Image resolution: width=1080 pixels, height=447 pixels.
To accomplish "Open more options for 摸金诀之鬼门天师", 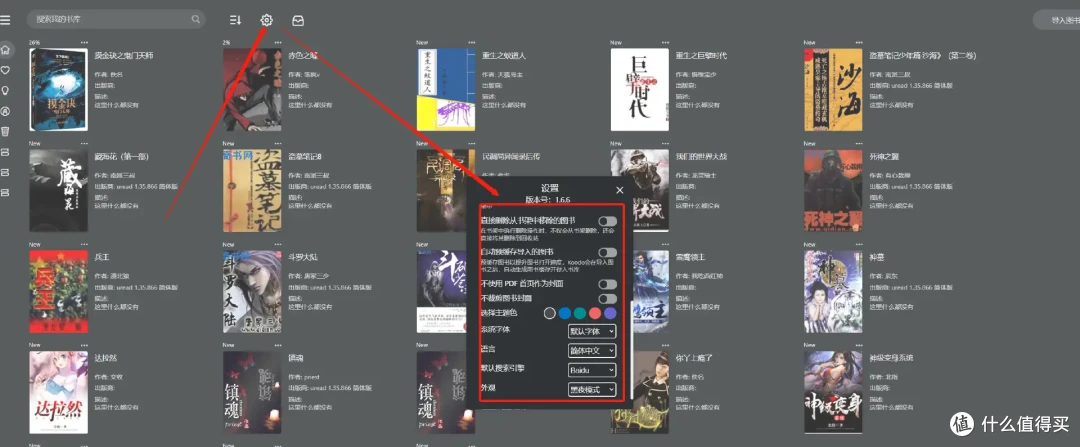I will tap(84, 43).
